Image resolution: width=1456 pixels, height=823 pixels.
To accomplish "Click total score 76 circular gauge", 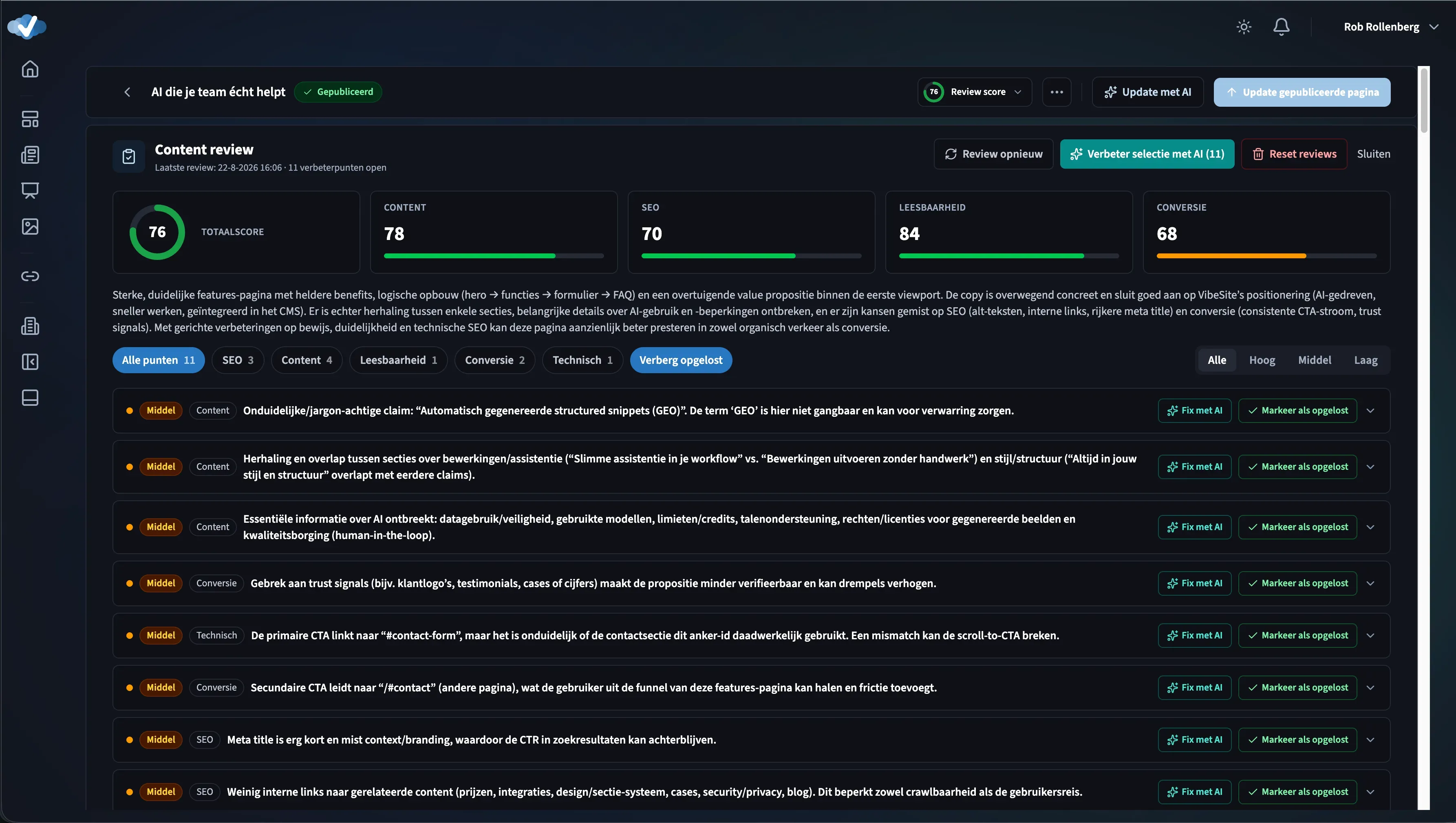I will pos(157,232).
